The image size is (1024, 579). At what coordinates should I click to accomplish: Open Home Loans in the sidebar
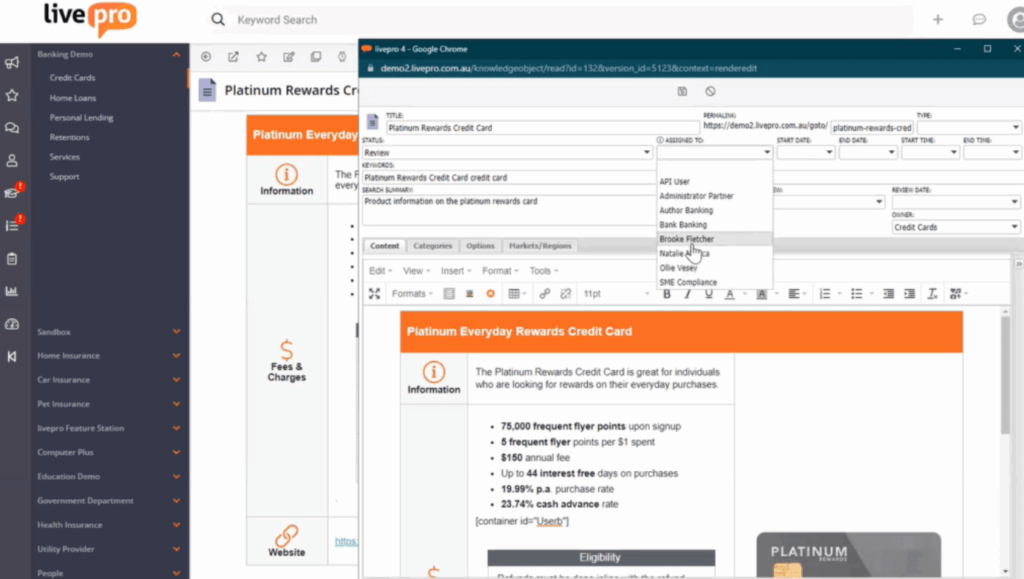pos(71,97)
